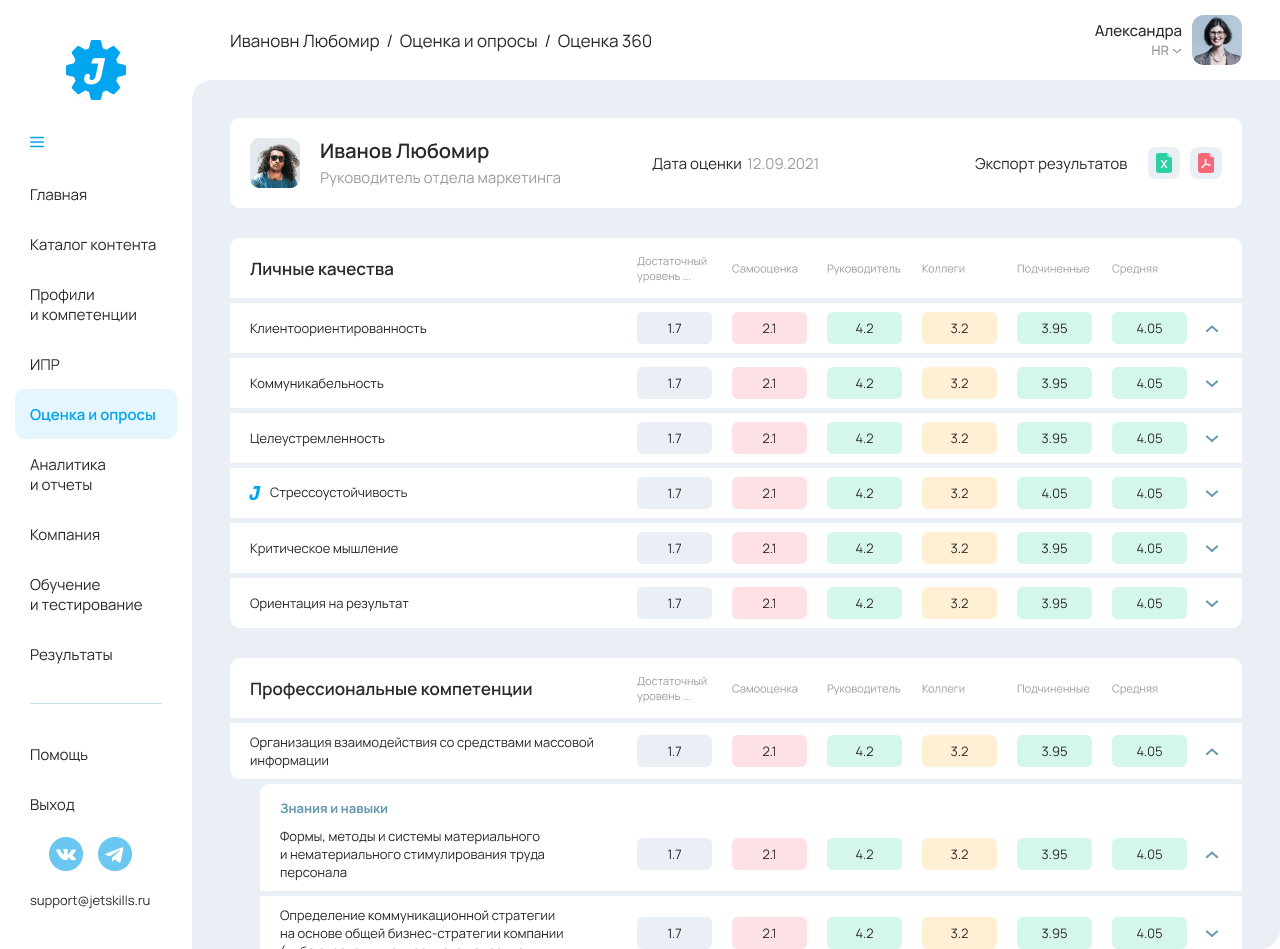Open Помощь in the sidebar

[x=59, y=755]
